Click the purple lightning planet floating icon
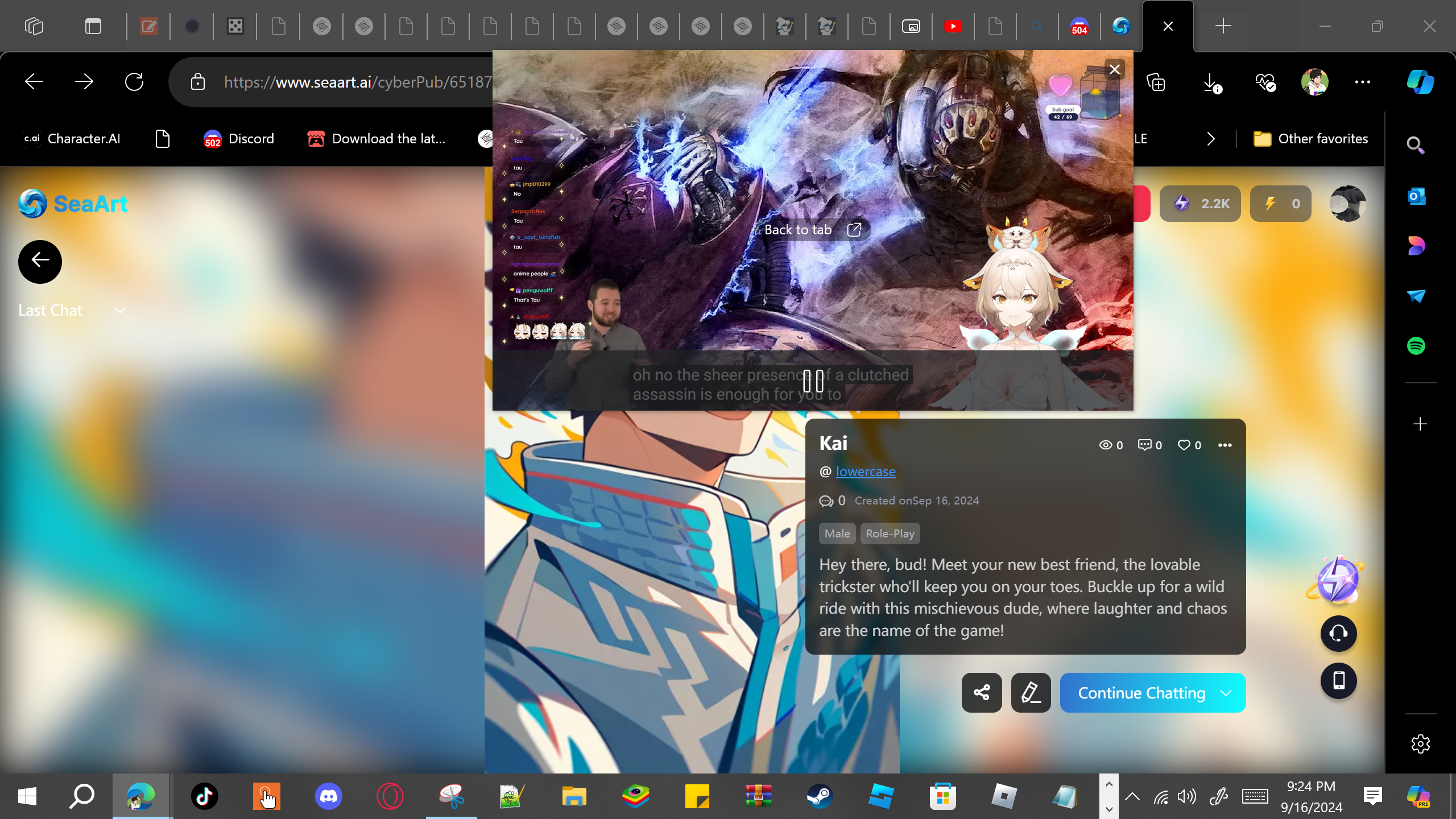 1336,580
